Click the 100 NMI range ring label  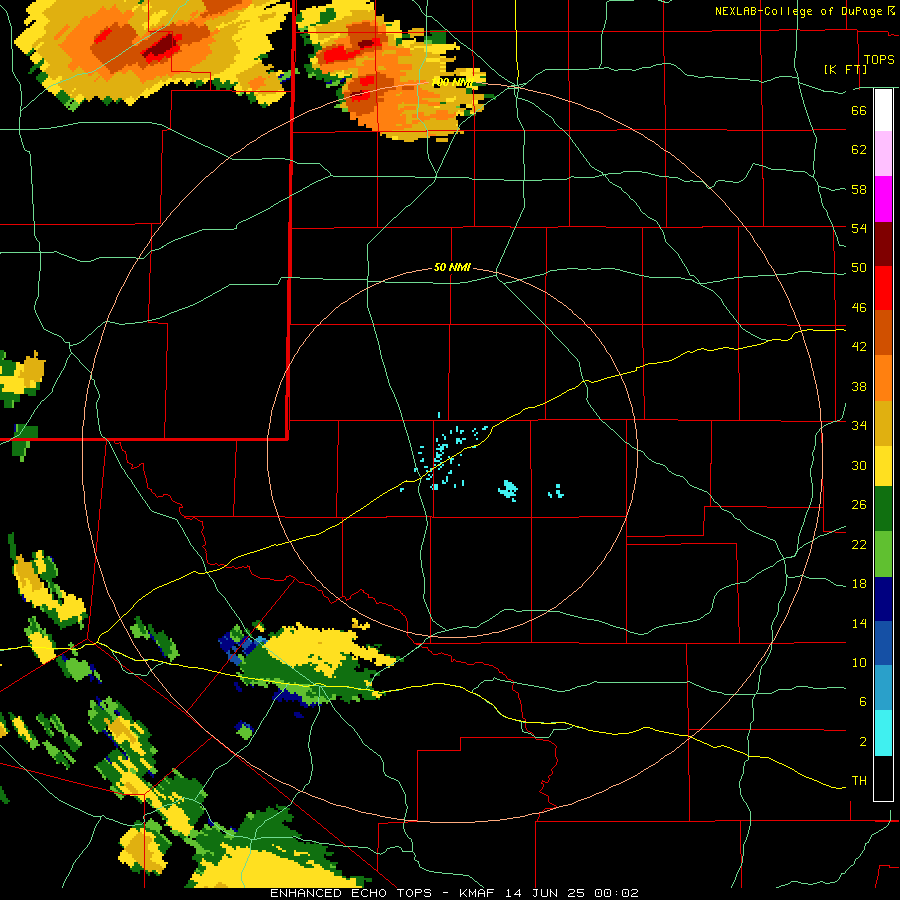click(453, 83)
